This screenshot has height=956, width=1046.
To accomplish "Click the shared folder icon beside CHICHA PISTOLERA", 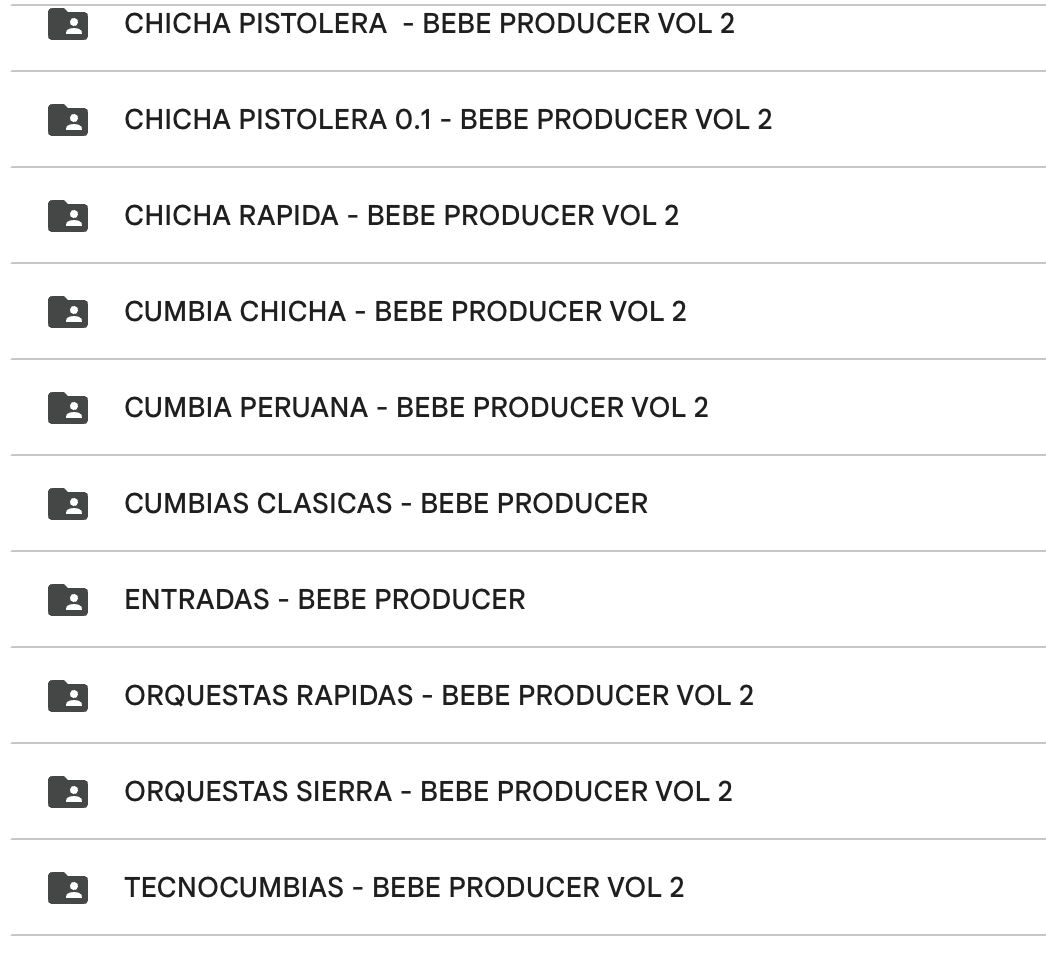I will coord(67,23).
